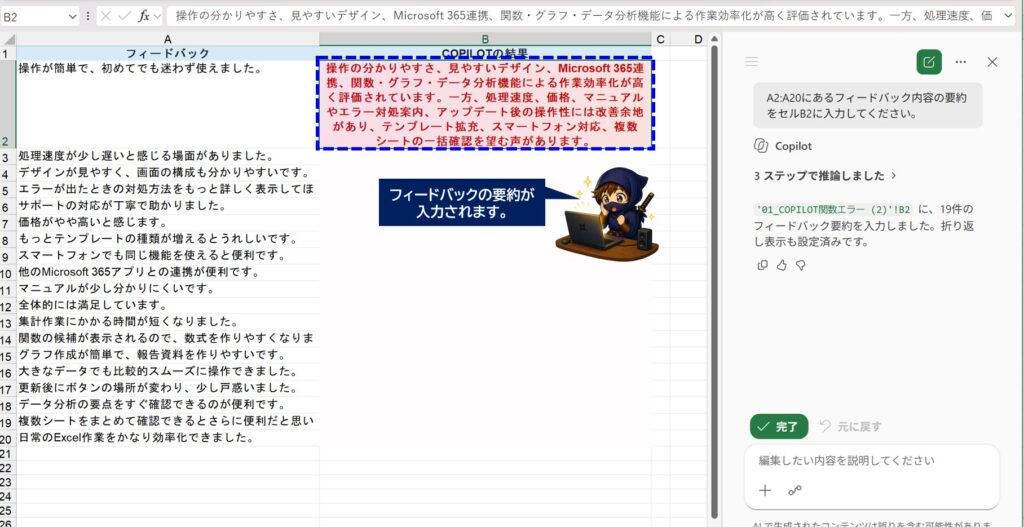The height and width of the screenshot is (527, 1024).
Task: Select cell 集計作業にかかる時間が短くなりました。
Action: (x=168, y=322)
